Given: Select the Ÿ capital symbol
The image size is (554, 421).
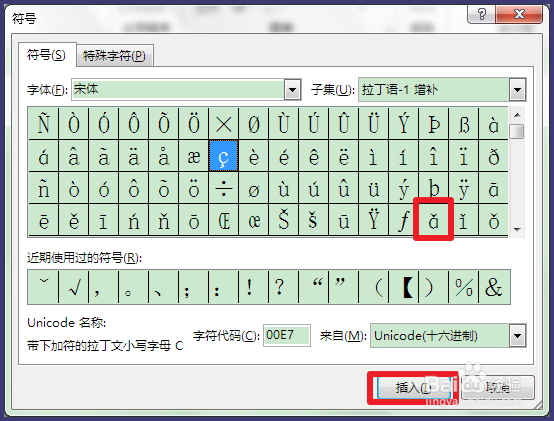Looking at the screenshot, I should 374,220.
